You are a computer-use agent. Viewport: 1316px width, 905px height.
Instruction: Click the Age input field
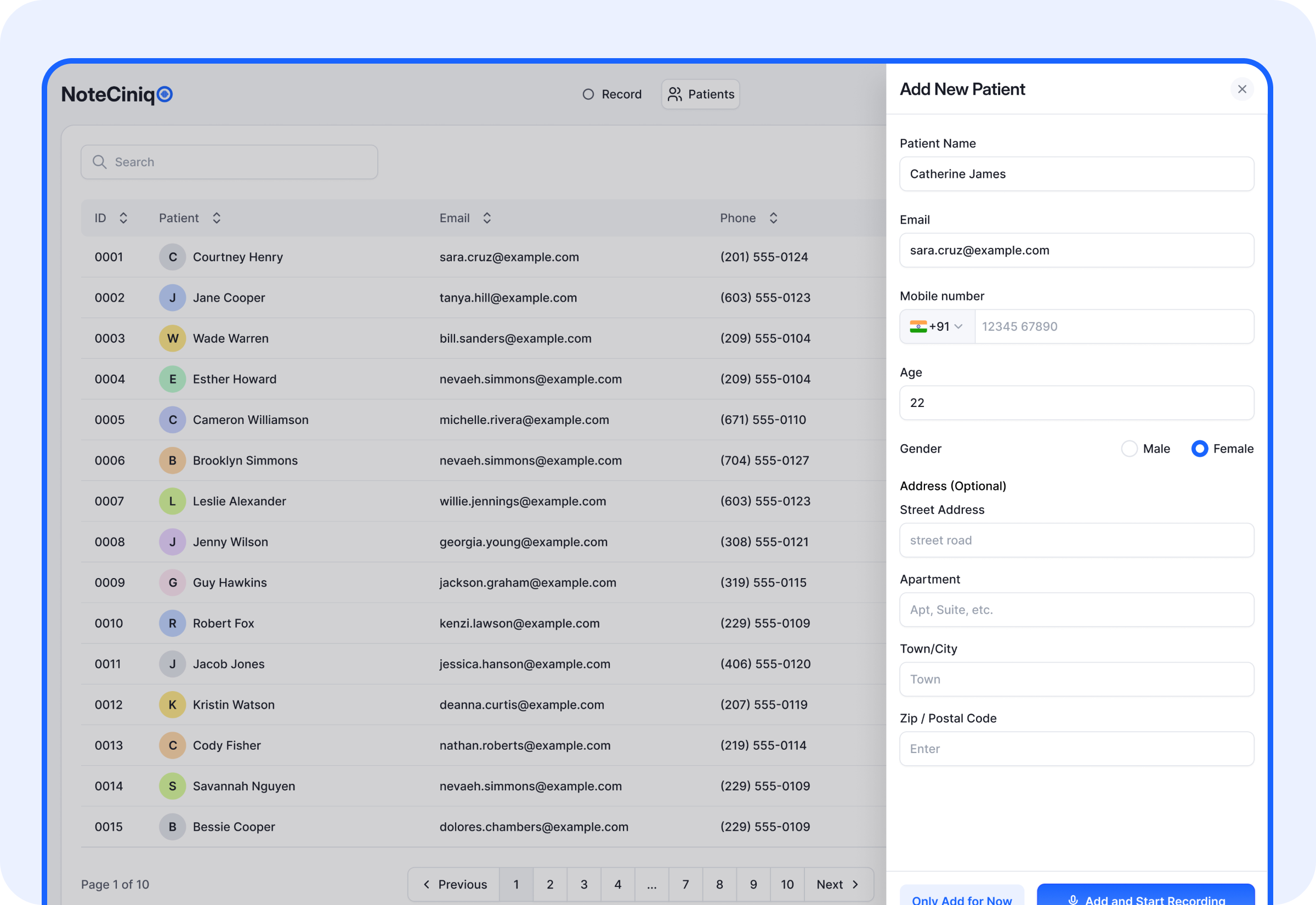[x=1076, y=403]
